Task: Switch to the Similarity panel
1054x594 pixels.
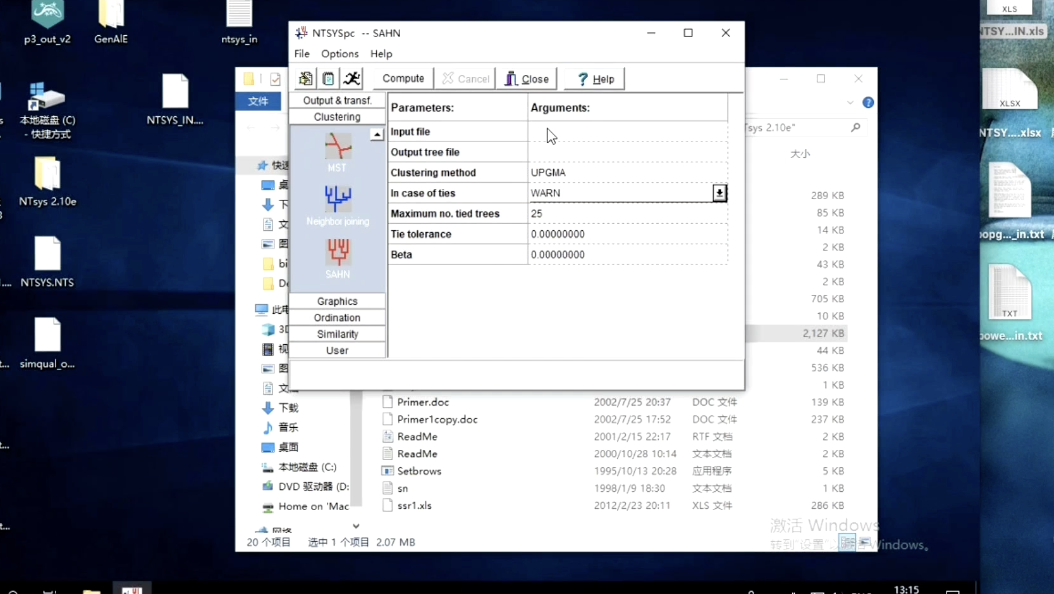Action: point(337,334)
